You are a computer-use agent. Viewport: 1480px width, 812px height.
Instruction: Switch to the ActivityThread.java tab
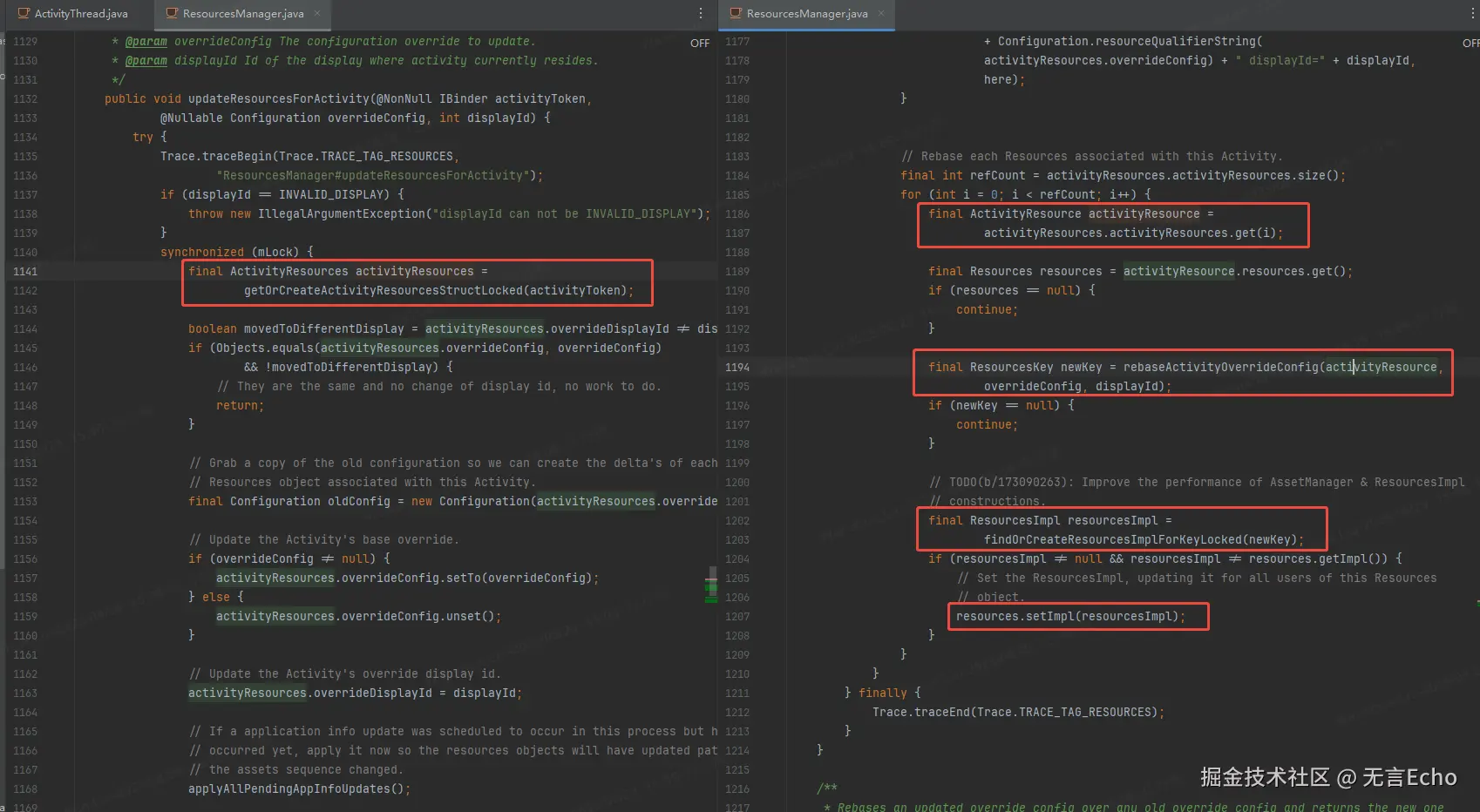point(80,13)
